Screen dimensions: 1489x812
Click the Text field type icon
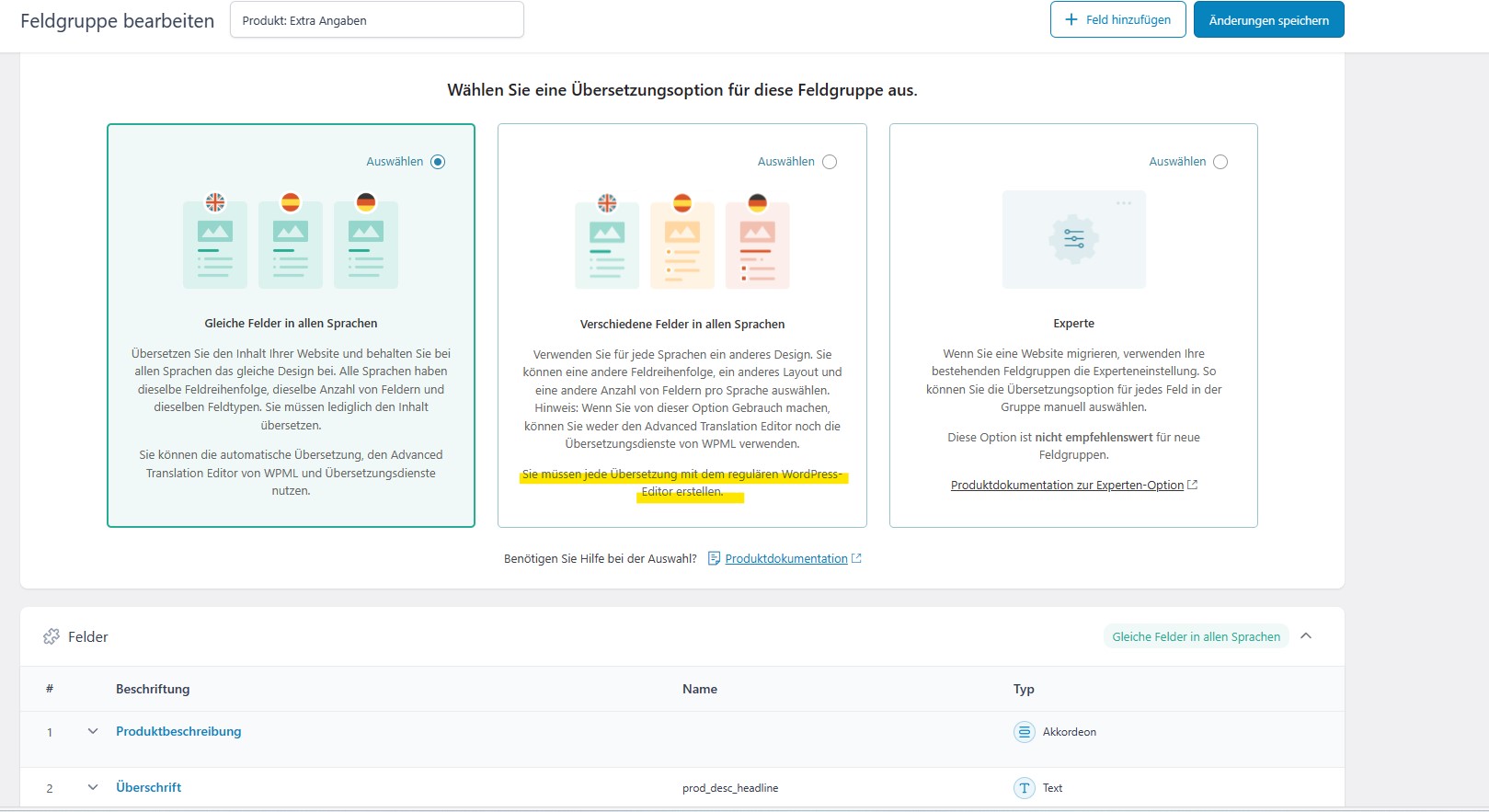1024,788
